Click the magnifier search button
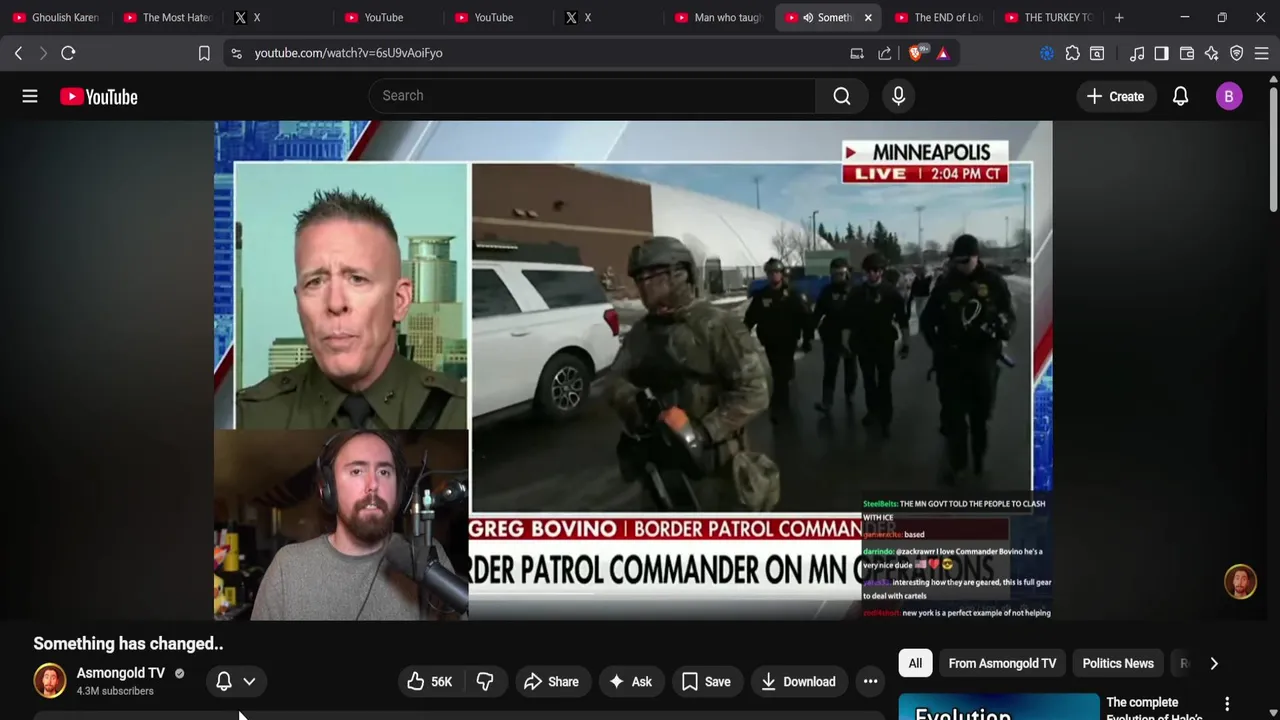This screenshot has height=720, width=1280. click(x=842, y=96)
